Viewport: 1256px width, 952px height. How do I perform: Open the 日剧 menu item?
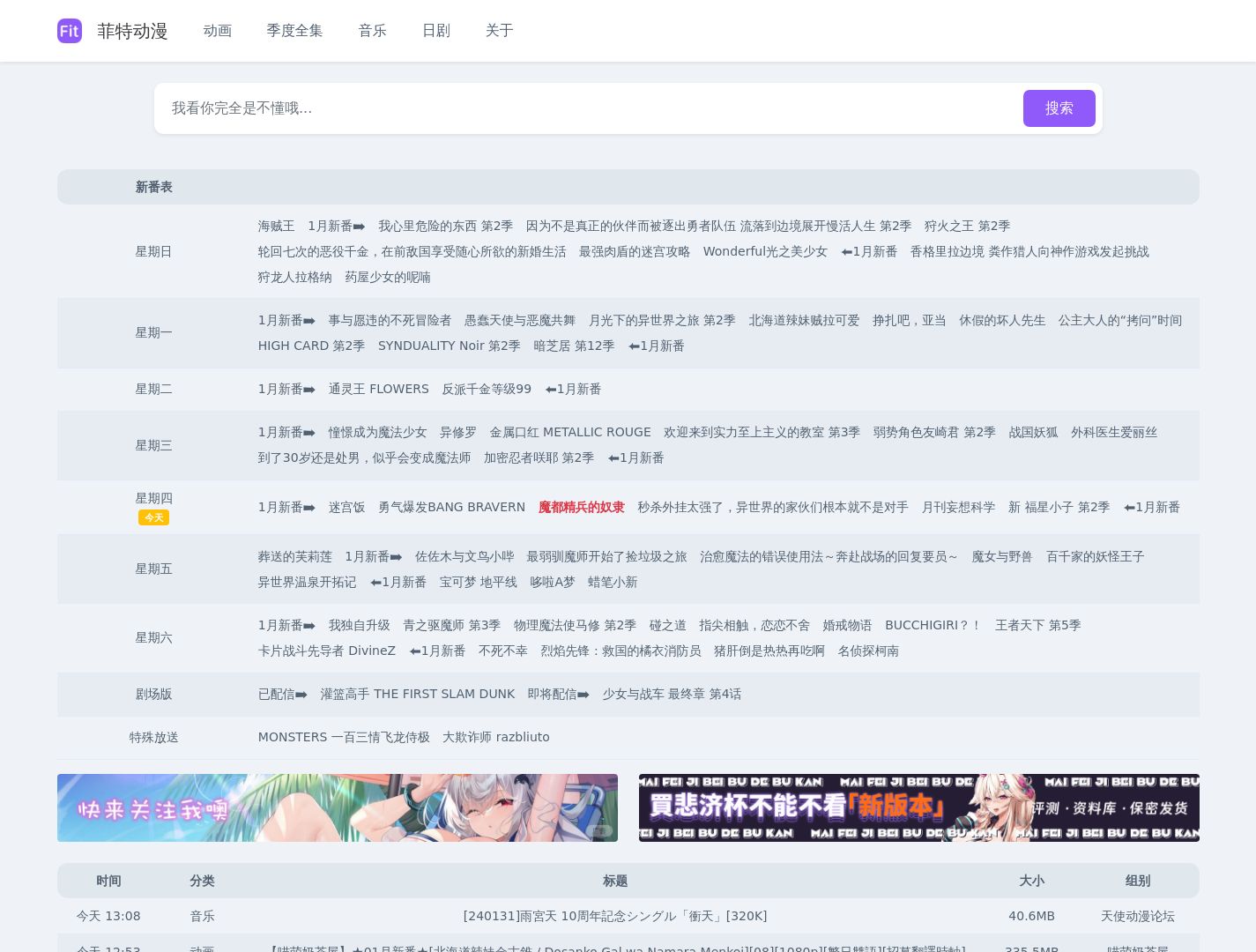pos(436,31)
